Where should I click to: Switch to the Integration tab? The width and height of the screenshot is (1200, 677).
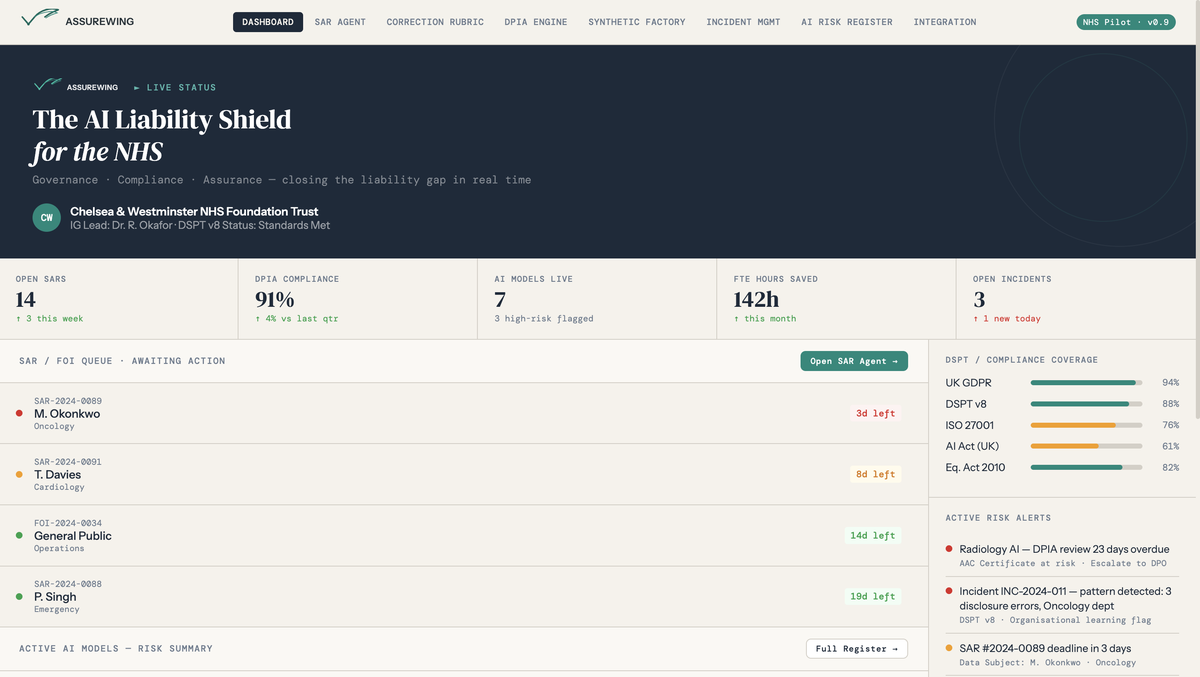[x=945, y=22]
